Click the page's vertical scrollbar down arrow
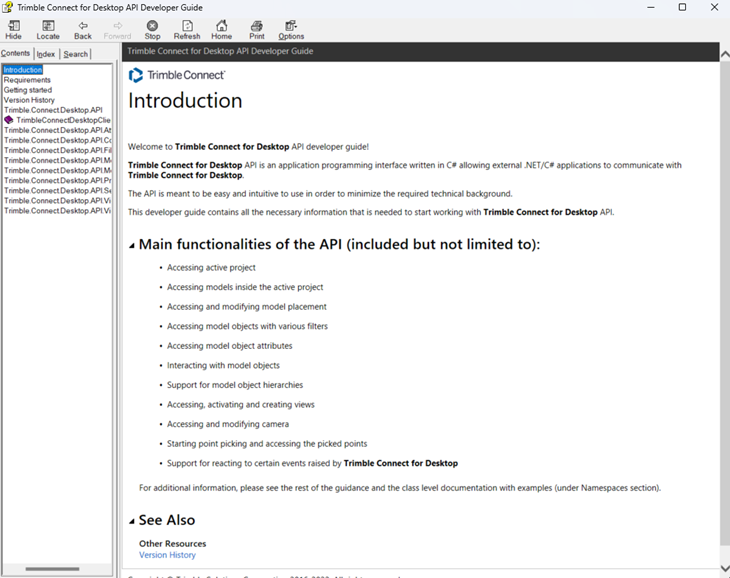The image size is (730, 578). point(724,569)
